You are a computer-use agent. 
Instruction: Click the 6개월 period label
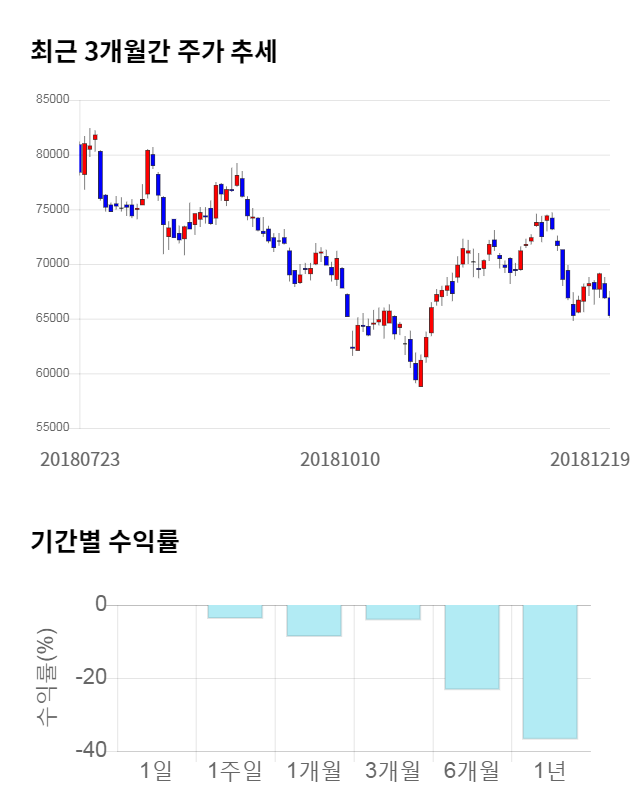click(471, 771)
